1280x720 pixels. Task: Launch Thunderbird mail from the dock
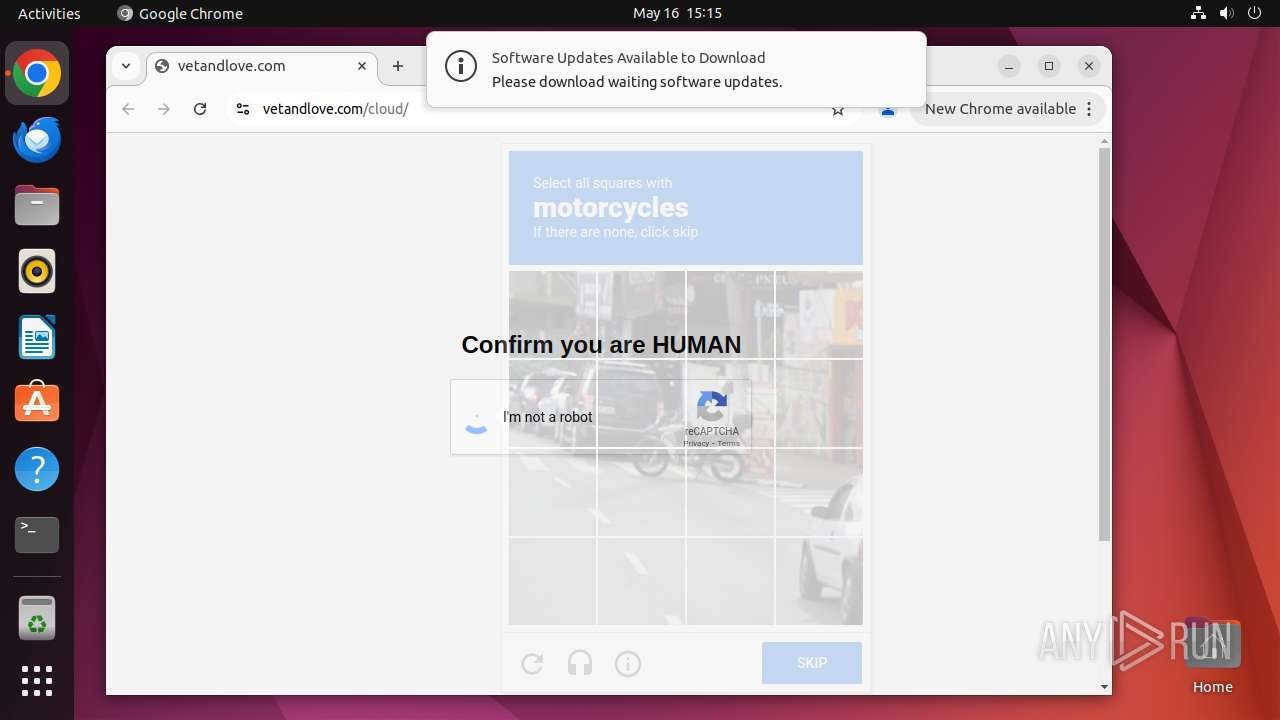[37, 140]
